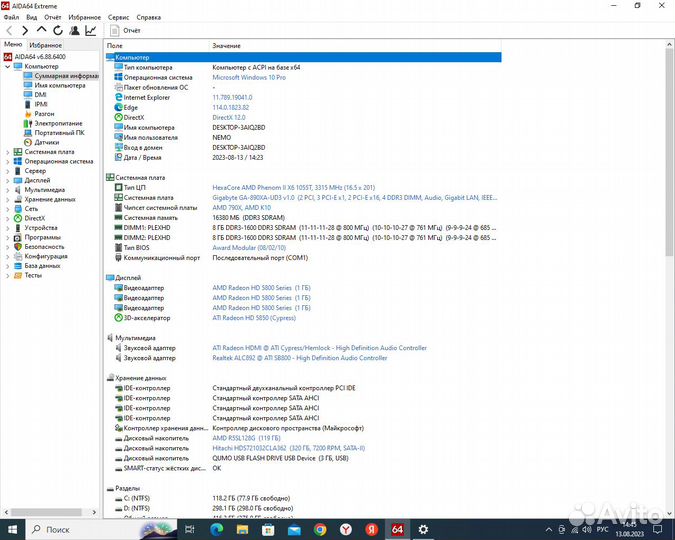Open File Explorer from the taskbar
Image resolution: width=675 pixels, height=540 pixels.
242,530
